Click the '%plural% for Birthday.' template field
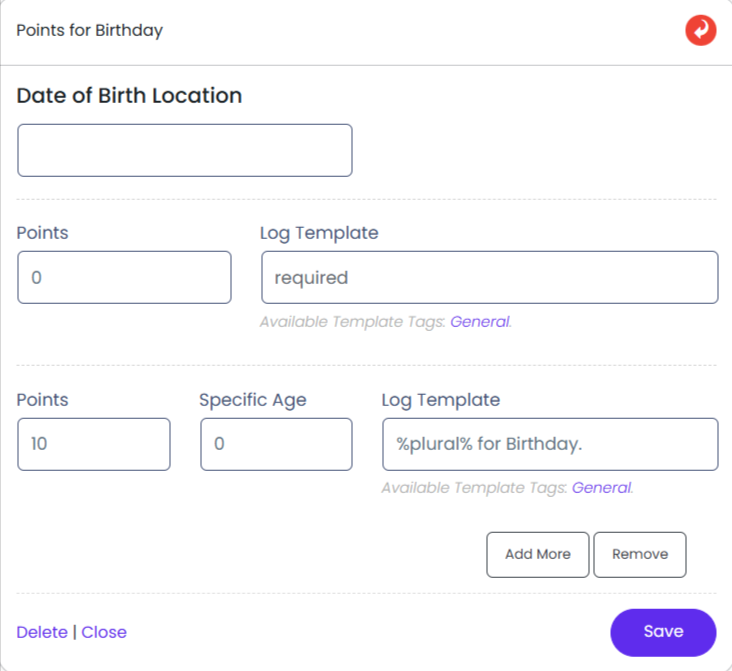This screenshot has height=671, width=732. pyautogui.click(x=550, y=444)
